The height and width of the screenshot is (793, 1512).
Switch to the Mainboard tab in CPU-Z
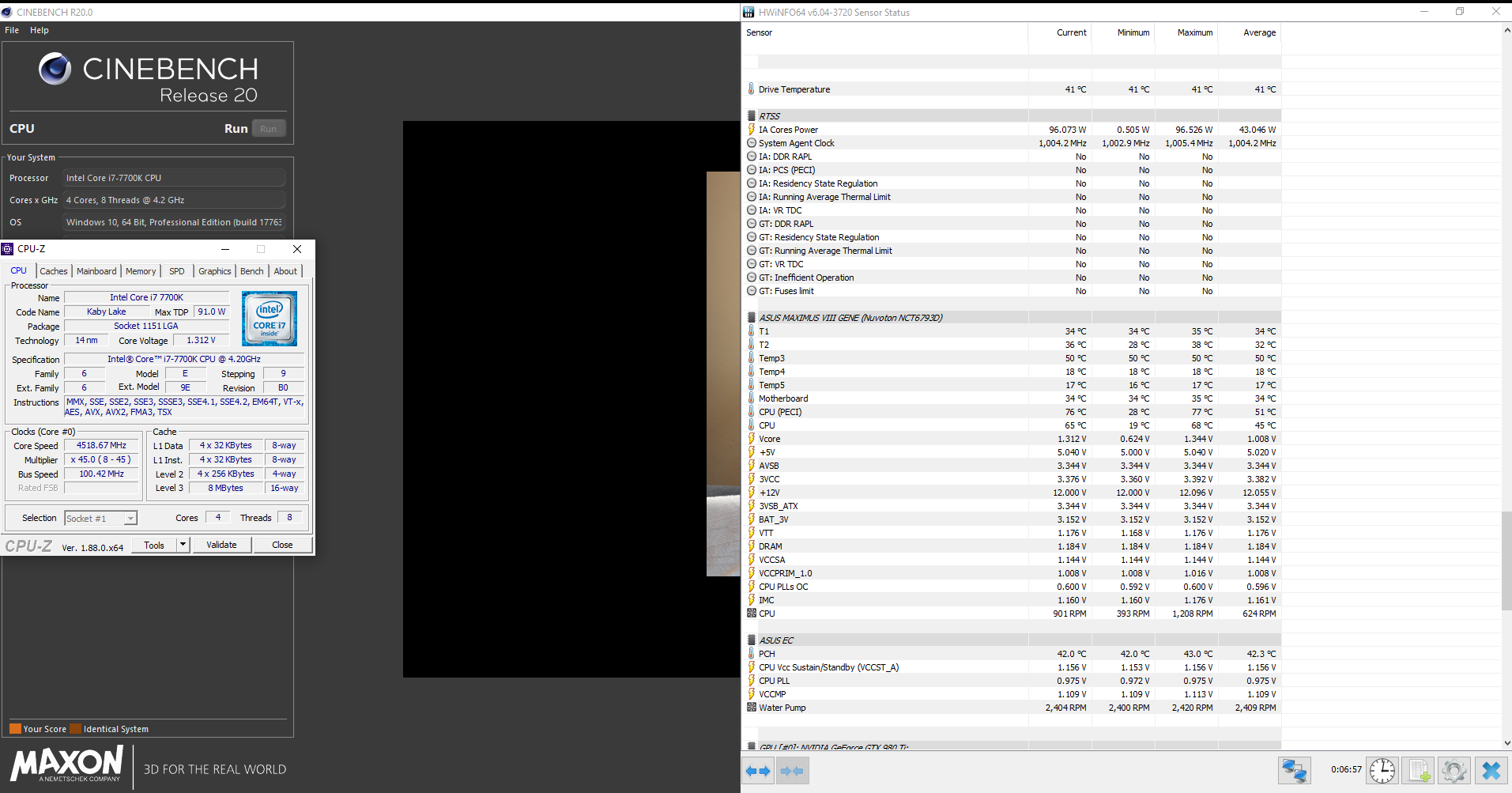[96, 271]
